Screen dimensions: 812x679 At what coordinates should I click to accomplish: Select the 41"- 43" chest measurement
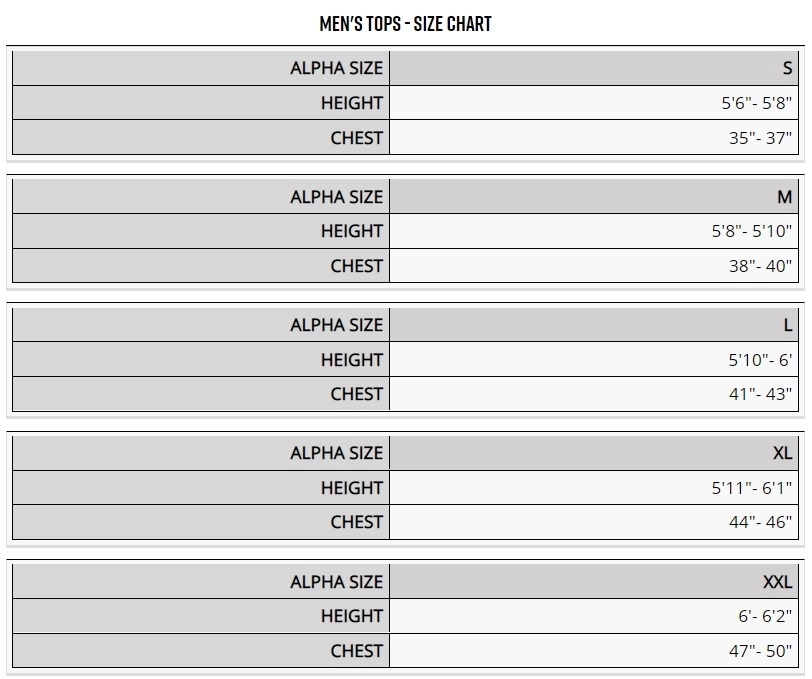click(x=759, y=394)
